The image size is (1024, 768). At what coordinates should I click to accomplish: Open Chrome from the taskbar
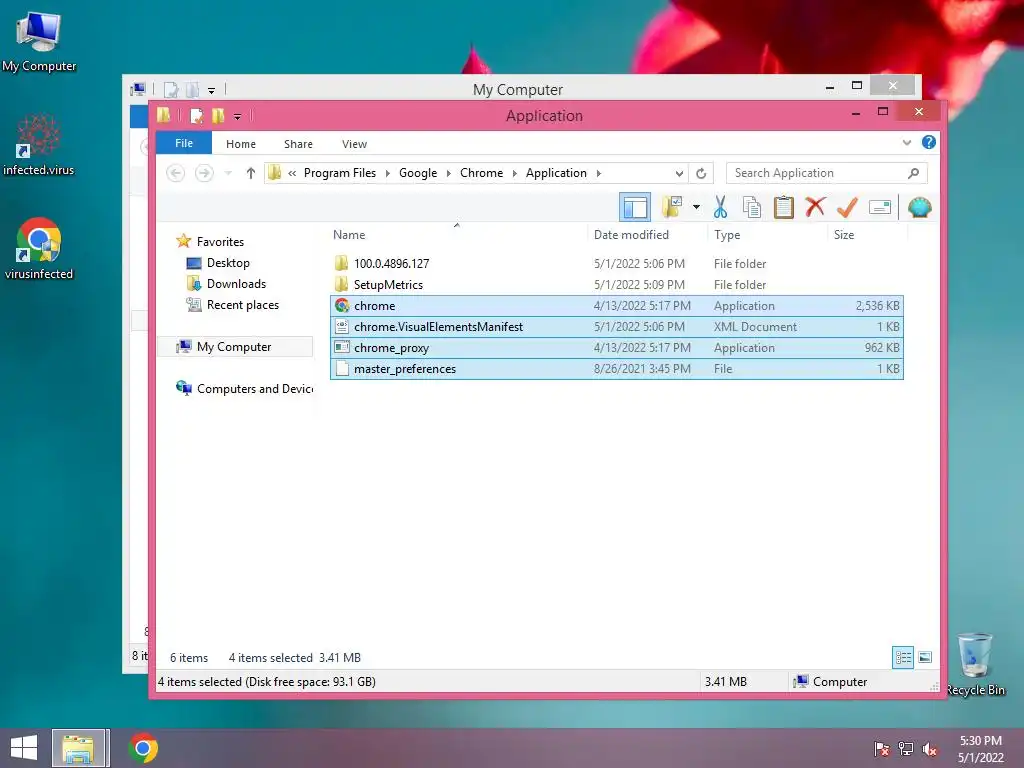(x=143, y=748)
